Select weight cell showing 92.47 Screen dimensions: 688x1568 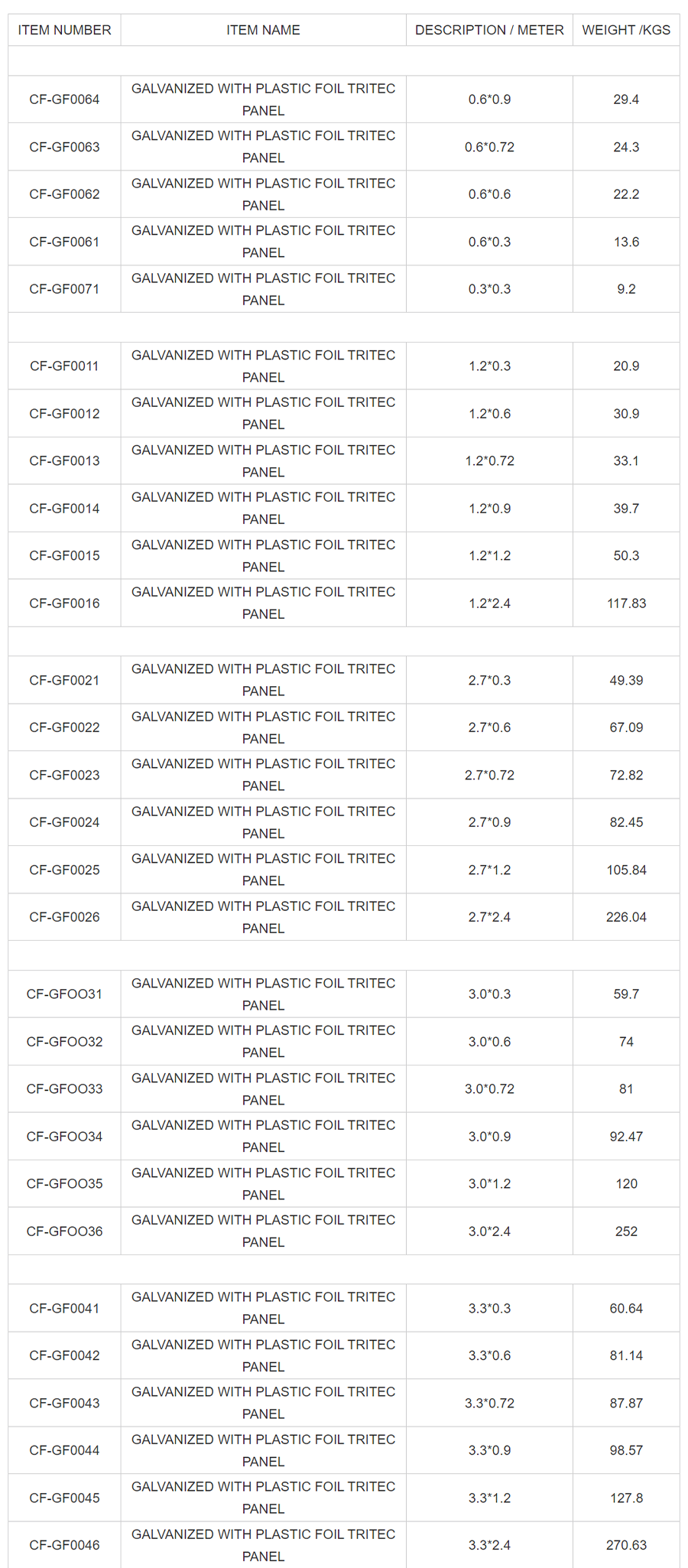click(626, 1137)
